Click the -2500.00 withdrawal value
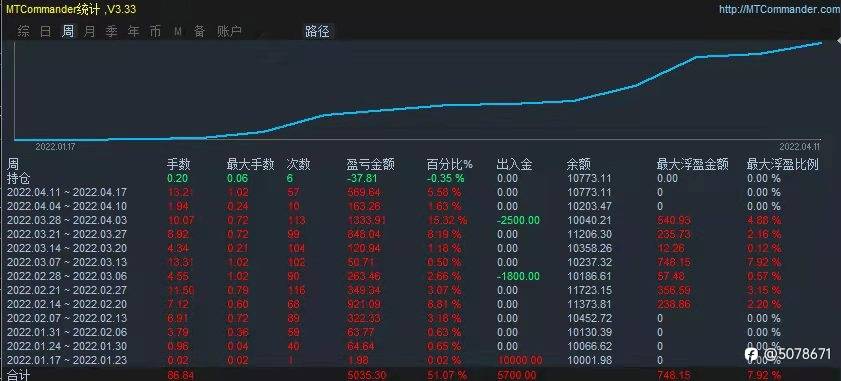 (519, 220)
